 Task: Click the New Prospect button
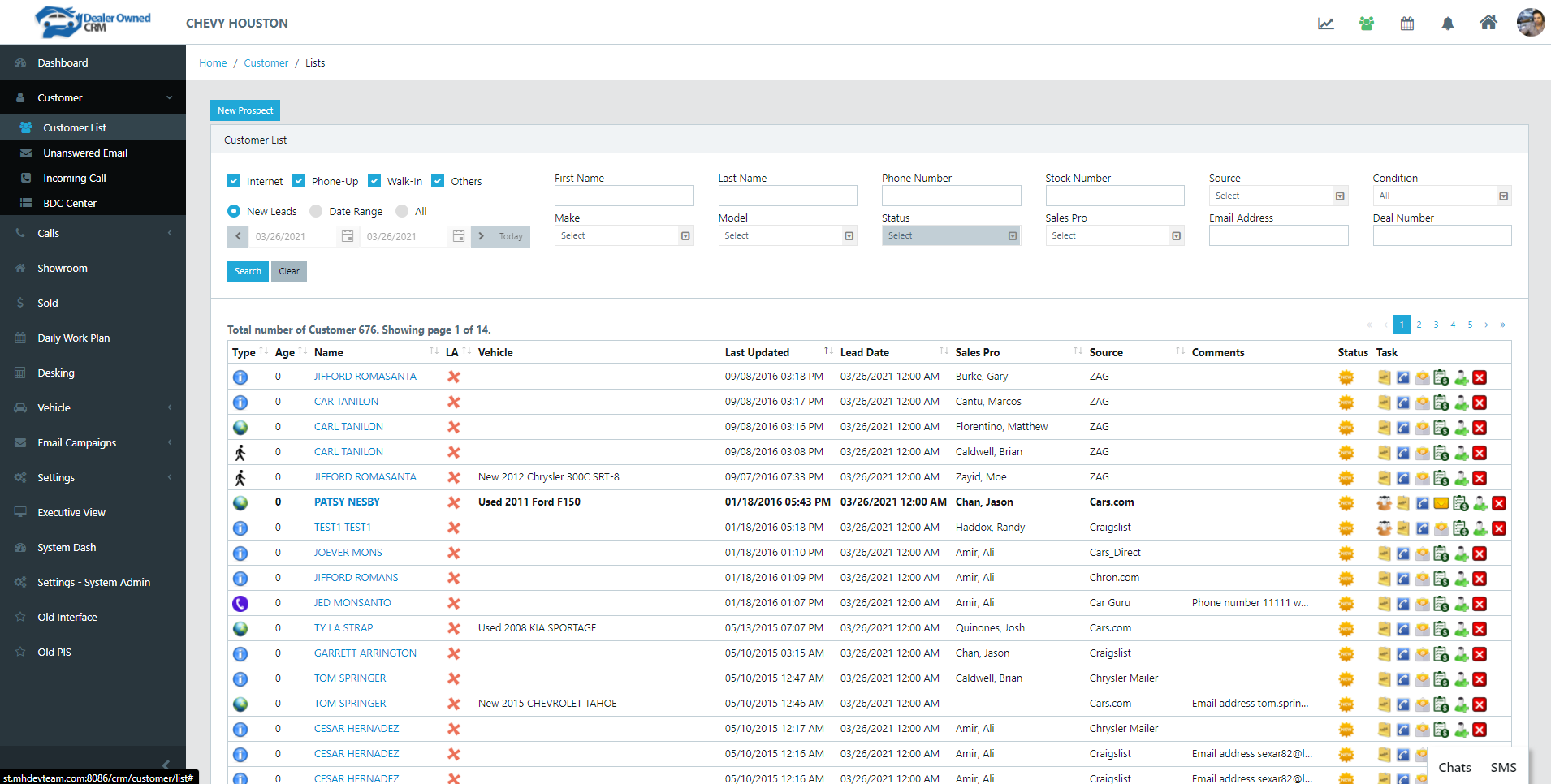point(245,110)
